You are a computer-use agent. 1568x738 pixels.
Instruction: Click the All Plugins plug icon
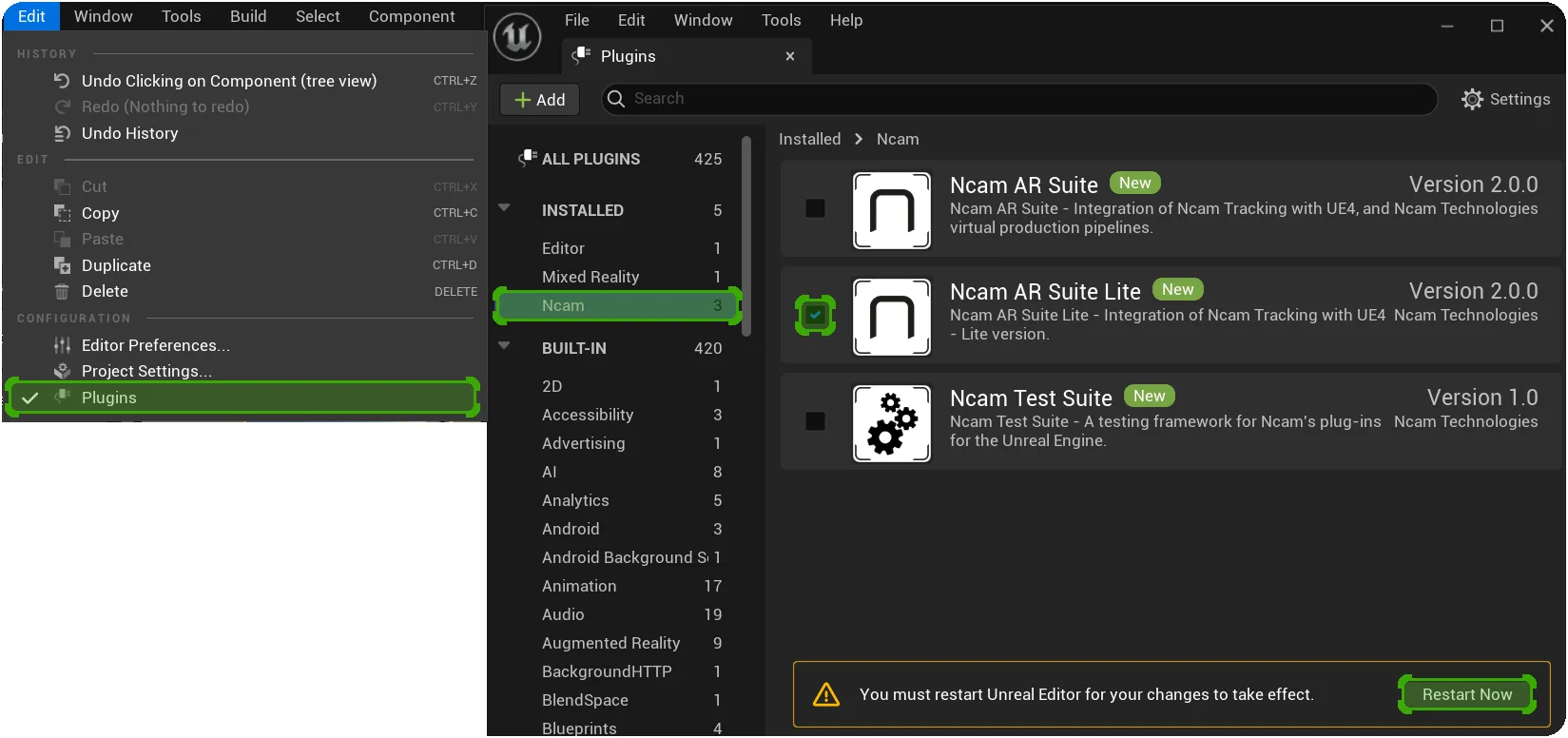click(x=528, y=158)
